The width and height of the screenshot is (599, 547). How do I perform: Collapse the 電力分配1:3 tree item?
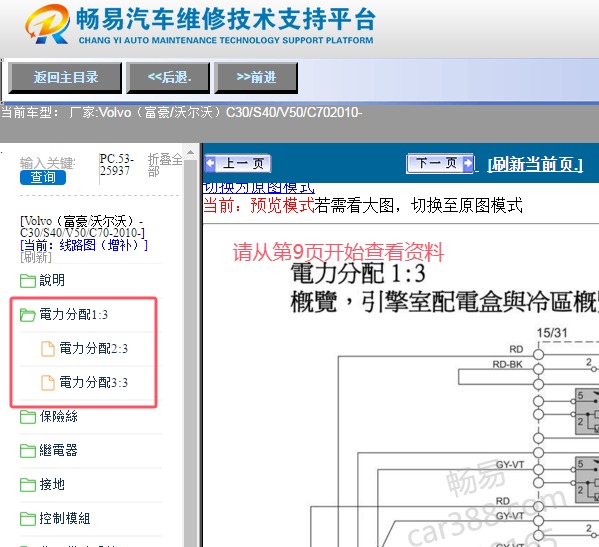[74, 314]
